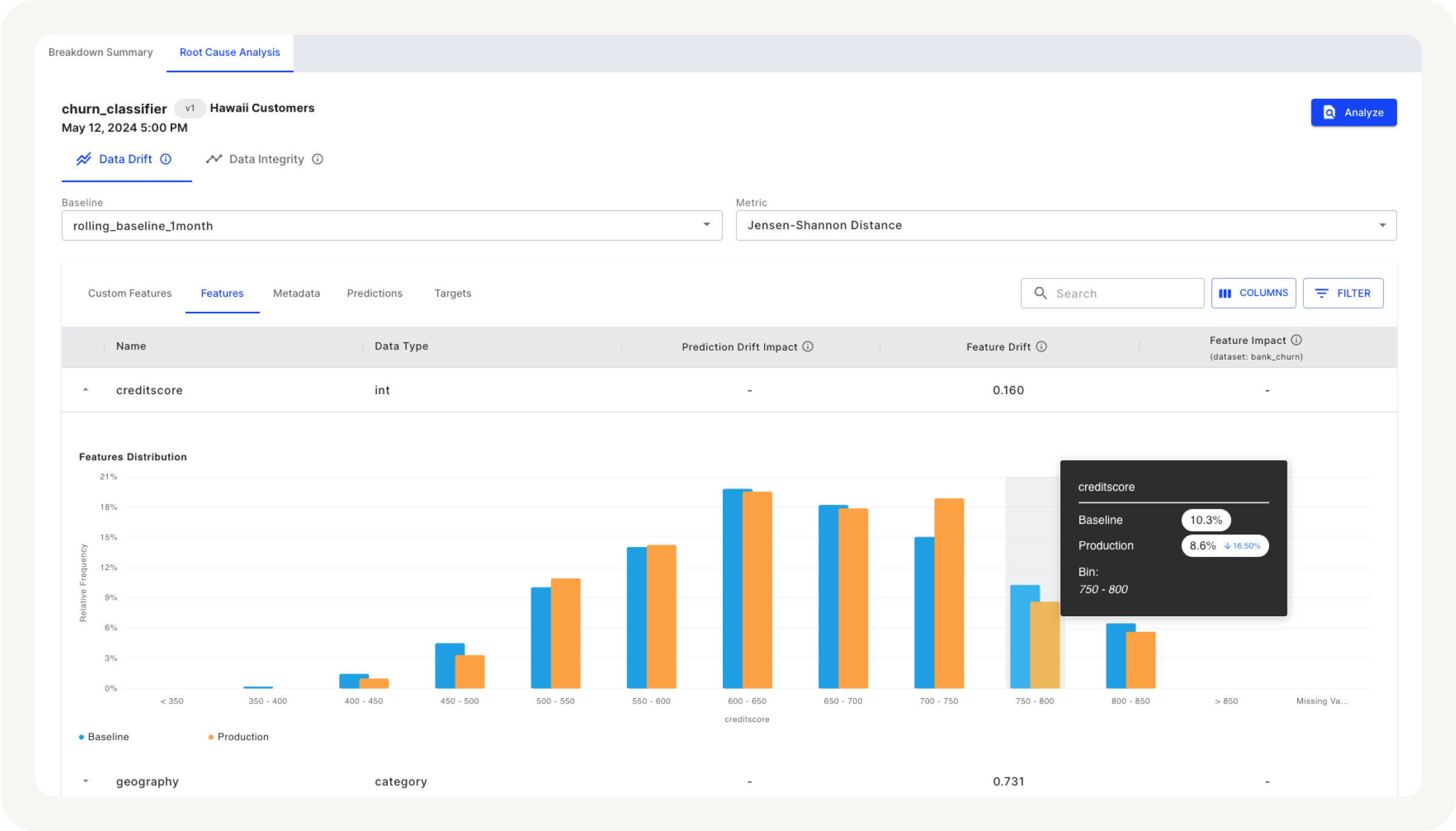Expand the geography feature row
This screenshot has width=1456, height=831.
(x=85, y=781)
